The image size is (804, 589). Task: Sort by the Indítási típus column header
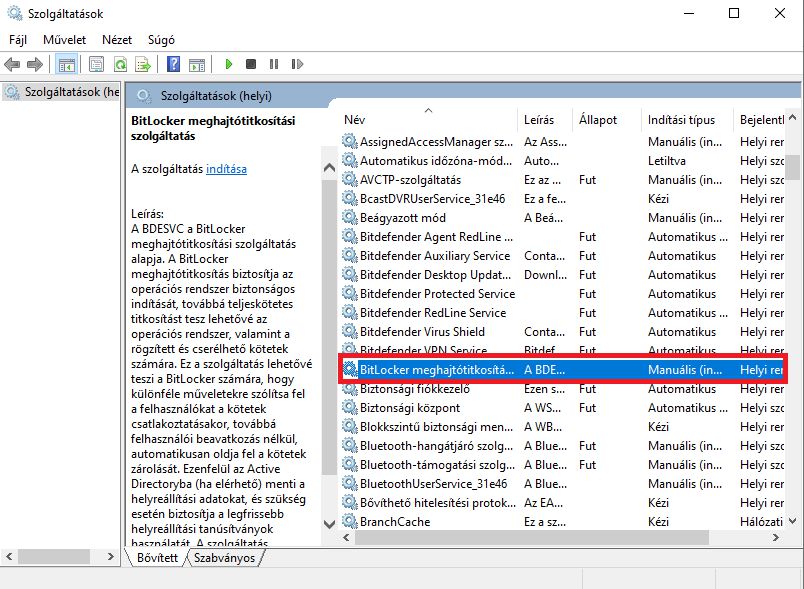coord(681,119)
